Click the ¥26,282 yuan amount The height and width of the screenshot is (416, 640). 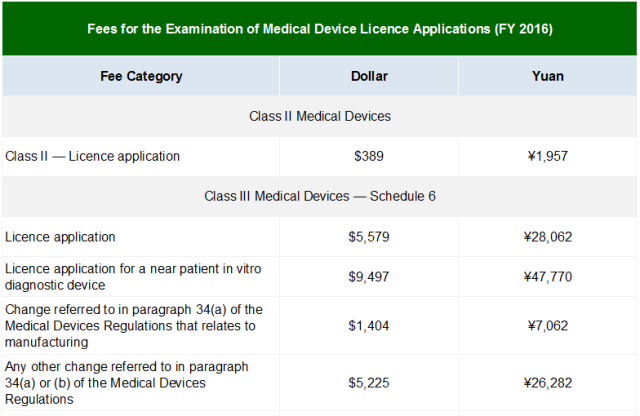pyautogui.click(x=548, y=383)
